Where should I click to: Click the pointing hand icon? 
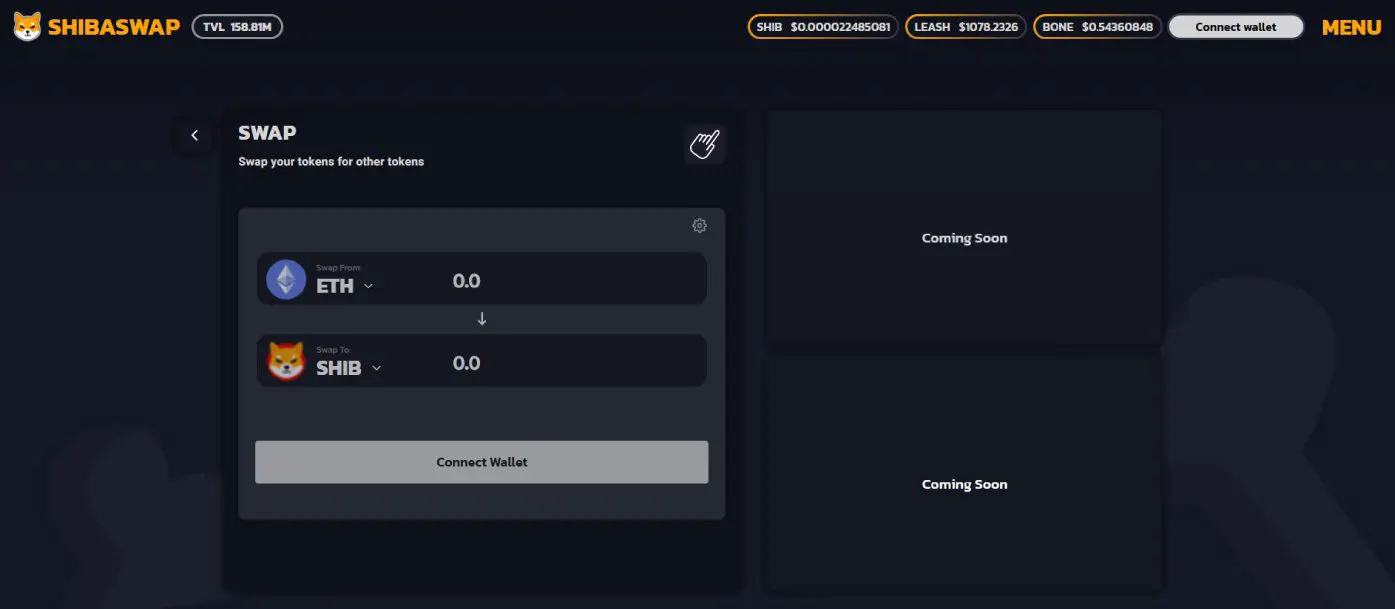click(x=704, y=144)
